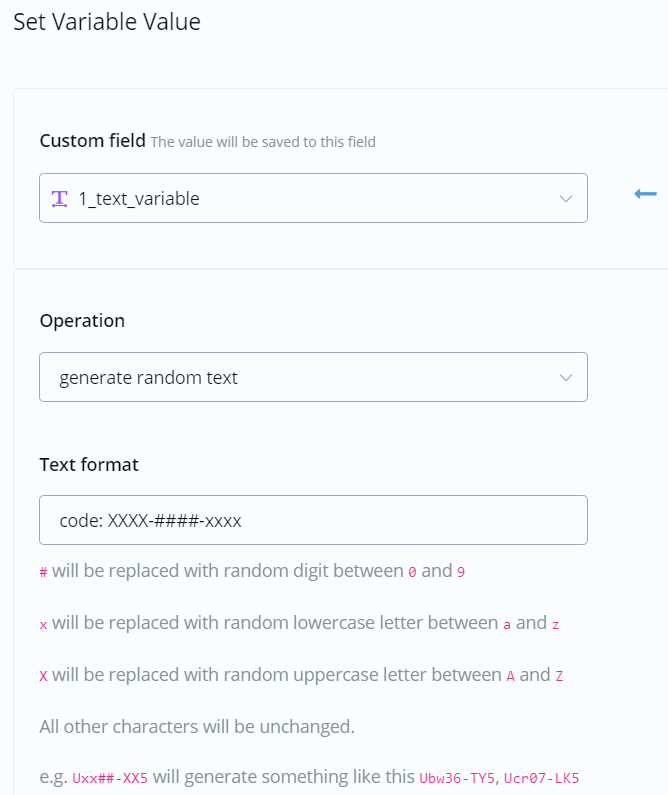Click the sample output "Ucr07-LK5"
Viewport: 668px width, 795px height.
(x=543, y=778)
